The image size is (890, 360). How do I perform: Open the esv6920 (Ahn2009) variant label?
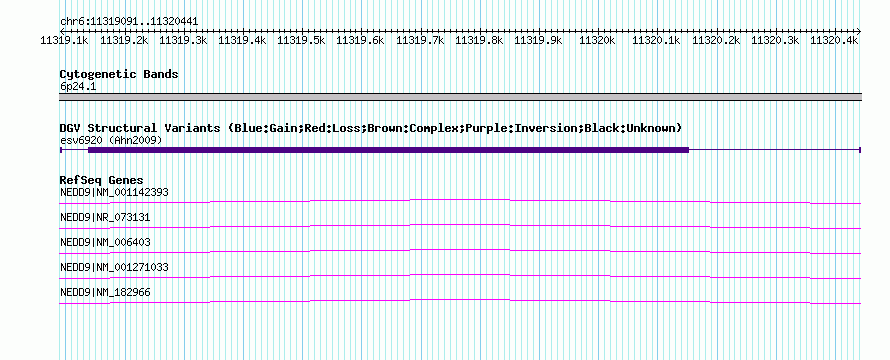(111, 140)
